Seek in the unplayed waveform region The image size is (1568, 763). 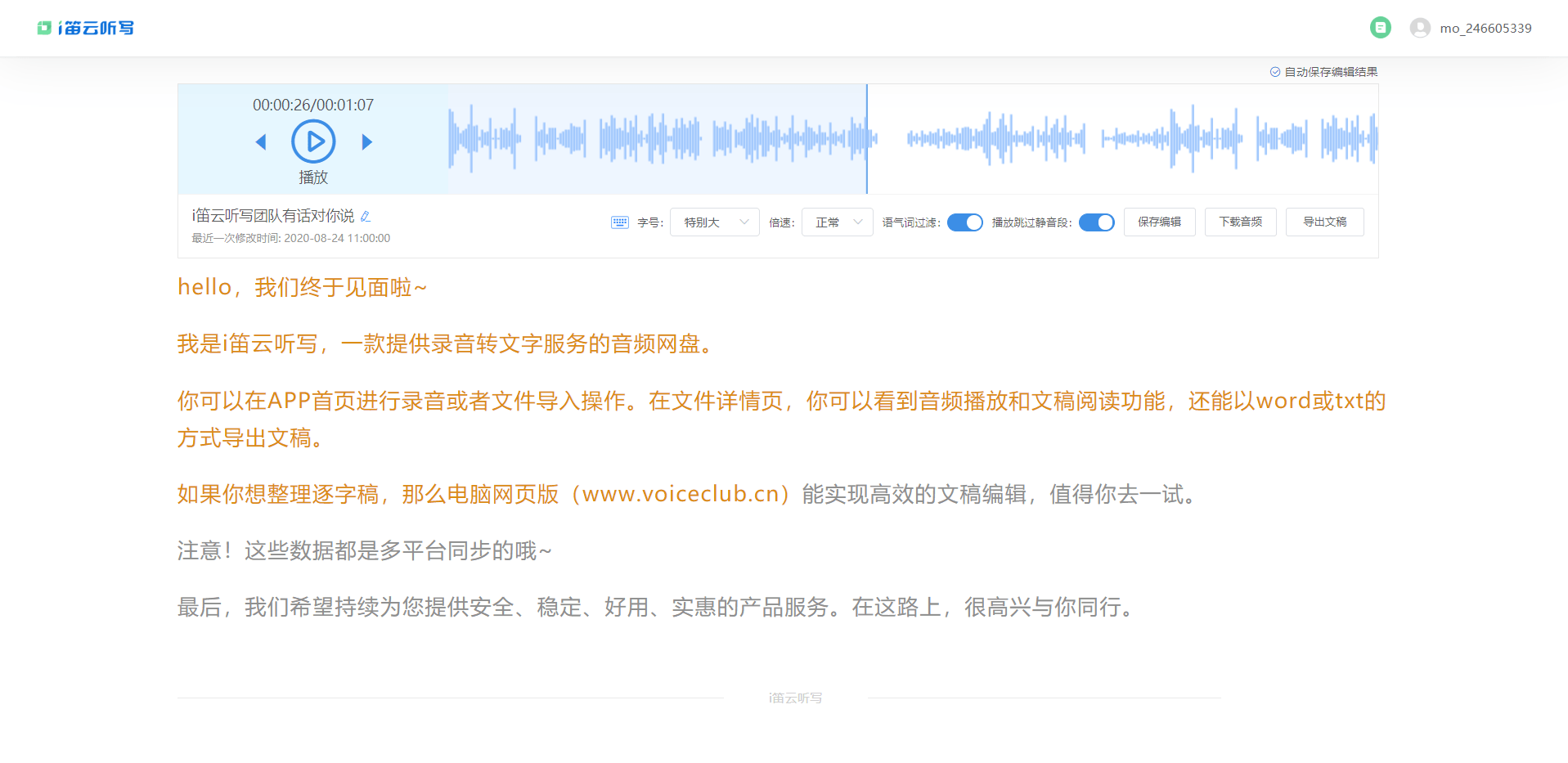tap(1122, 139)
